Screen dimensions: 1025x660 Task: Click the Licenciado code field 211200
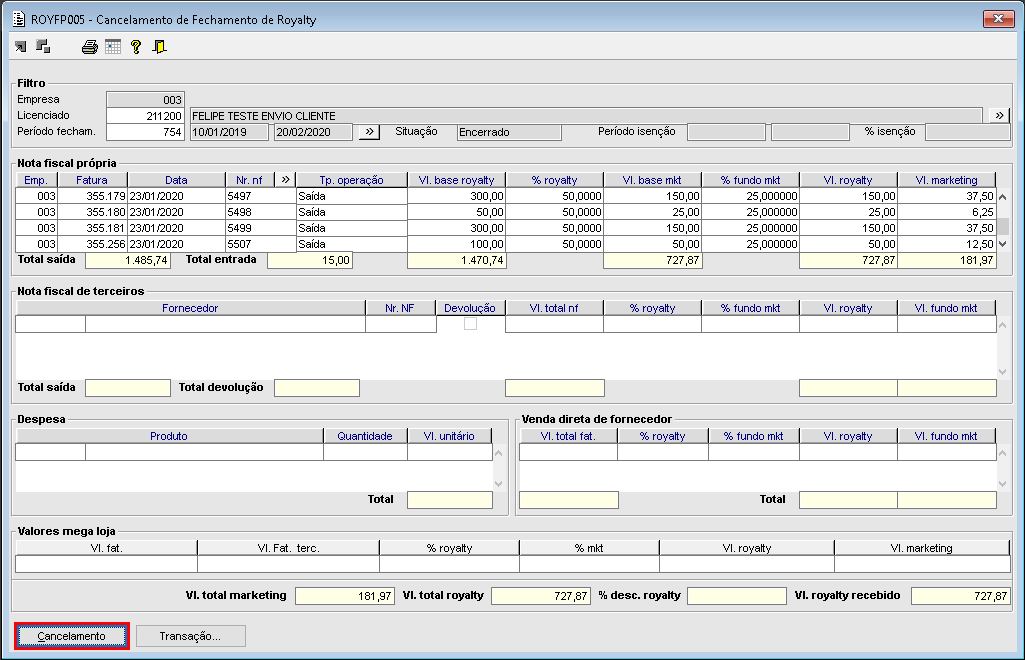pyautogui.click(x=145, y=116)
